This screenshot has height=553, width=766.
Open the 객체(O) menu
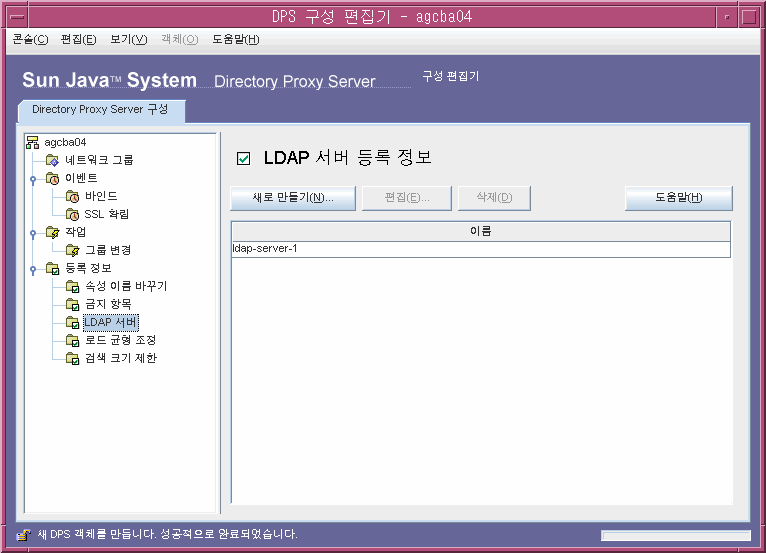pyautogui.click(x=180, y=39)
